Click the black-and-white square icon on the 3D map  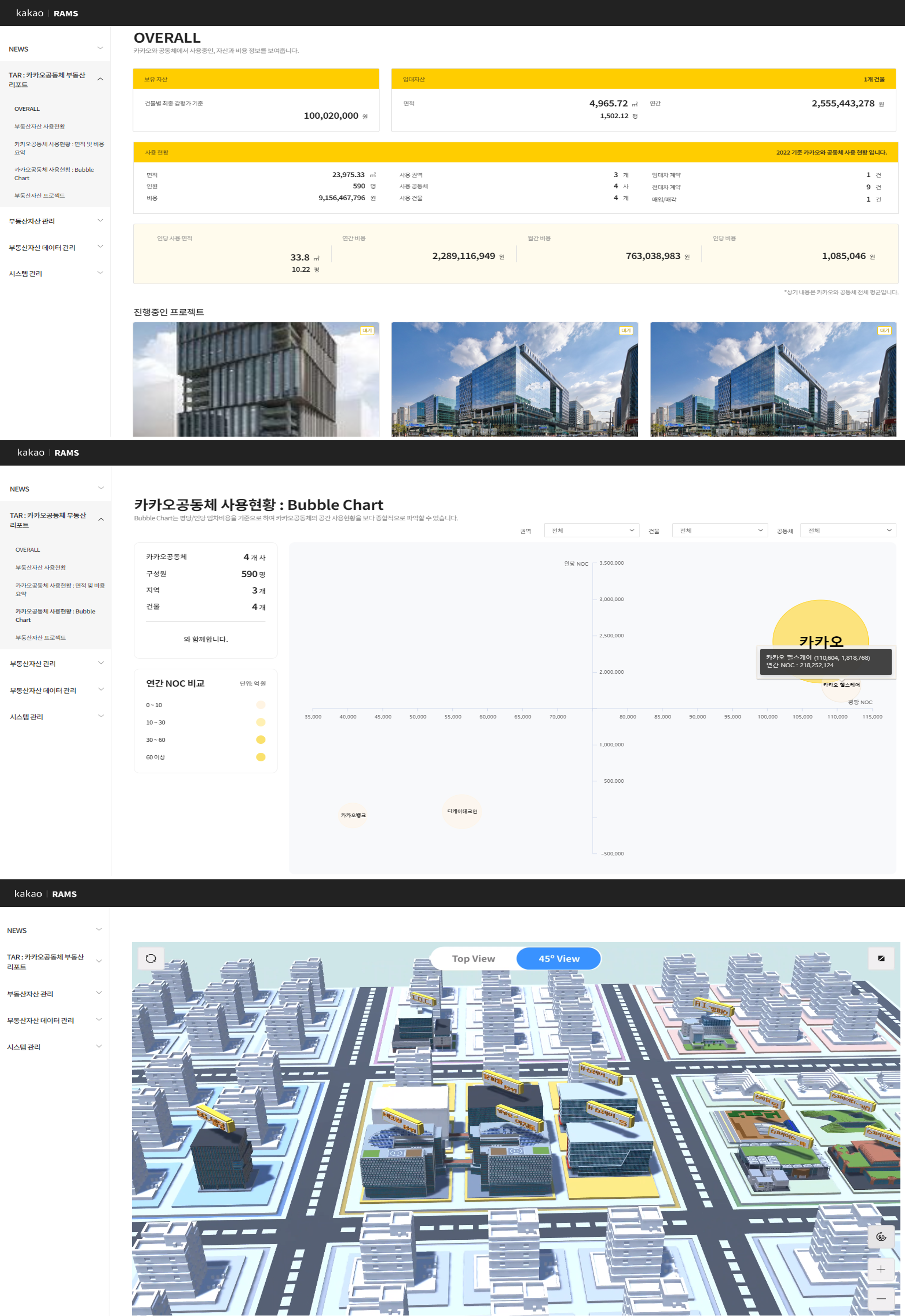point(881,958)
